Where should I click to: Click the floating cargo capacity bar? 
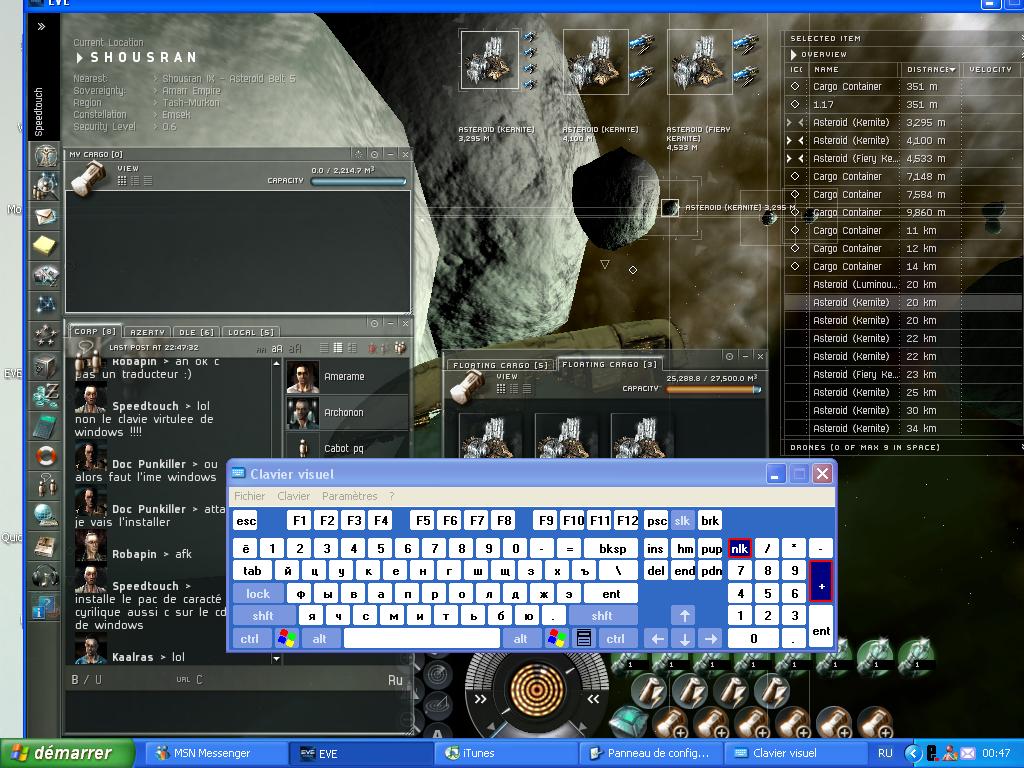pyautogui.click(x=713, y=390)
